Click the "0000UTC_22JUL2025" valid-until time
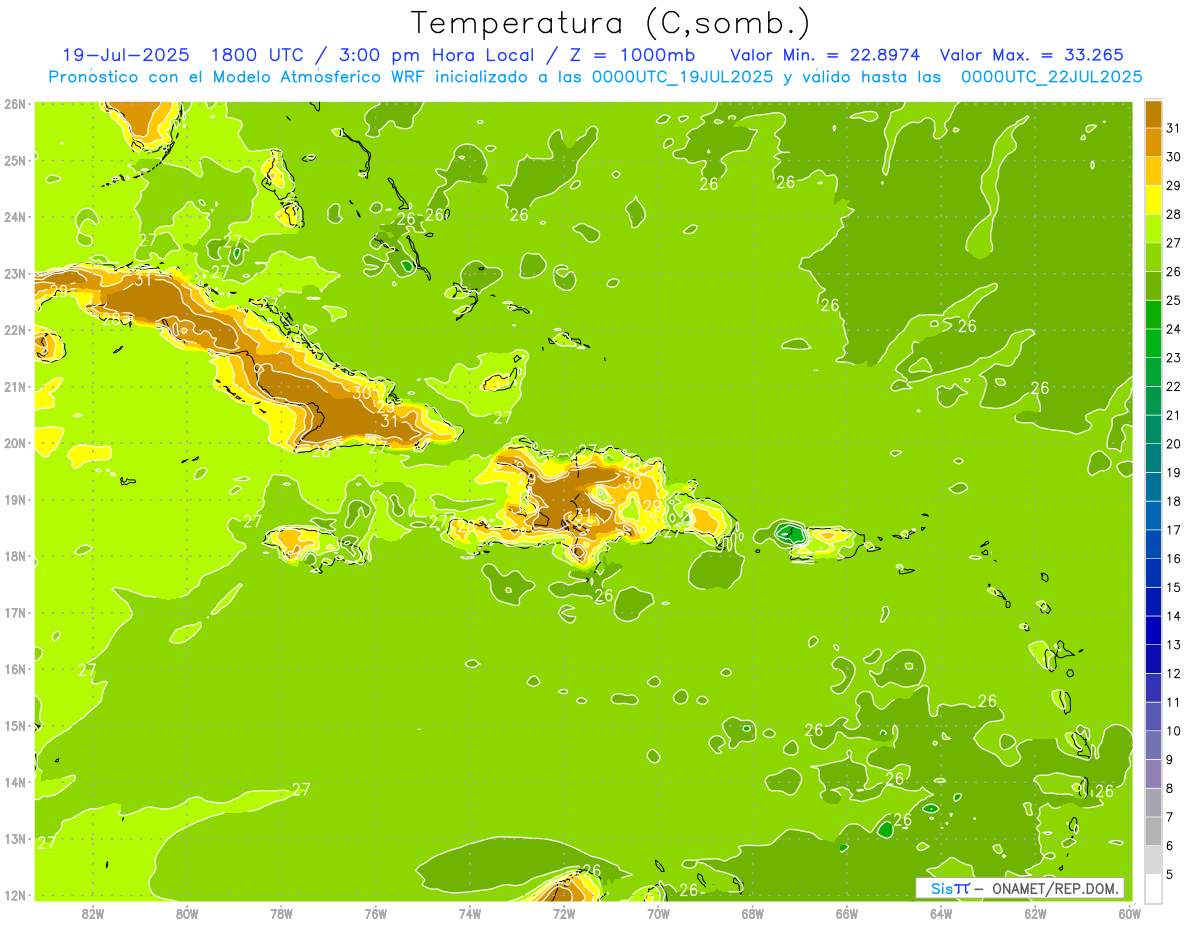The height and width of the screenshot is (927, 1200). 1051,77
